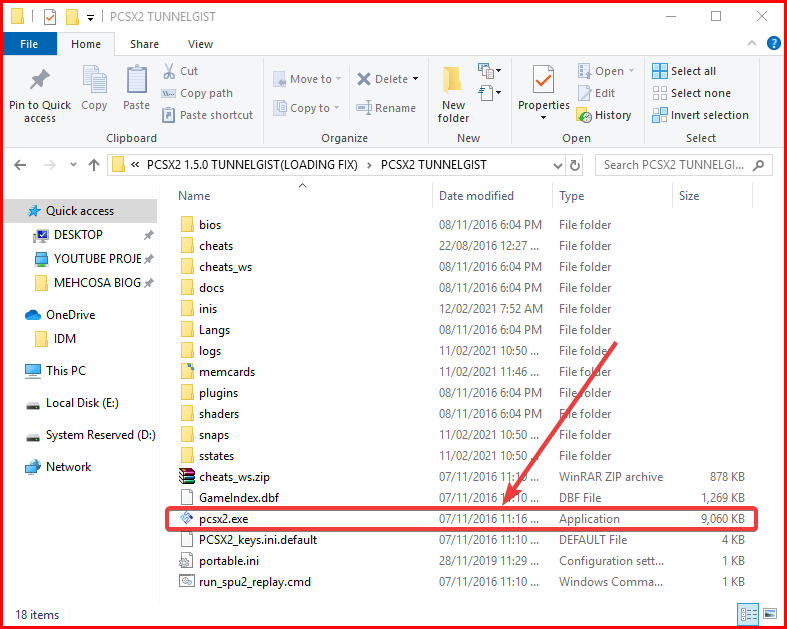Open YOUTUBE PROJE pinned folder
The height and width of the screenshot is (629, 787).
pos(97,259)
